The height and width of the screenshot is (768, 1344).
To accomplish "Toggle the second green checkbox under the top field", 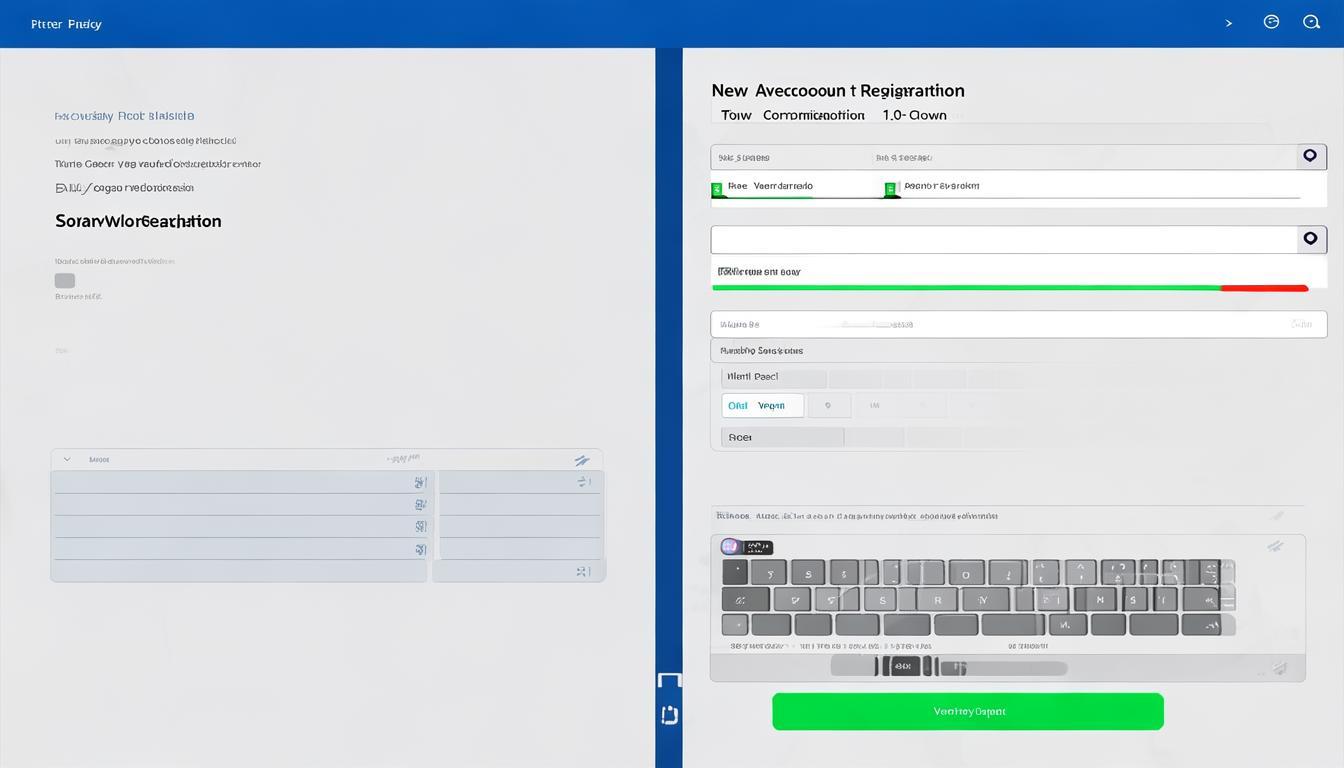I will [891, 188].
